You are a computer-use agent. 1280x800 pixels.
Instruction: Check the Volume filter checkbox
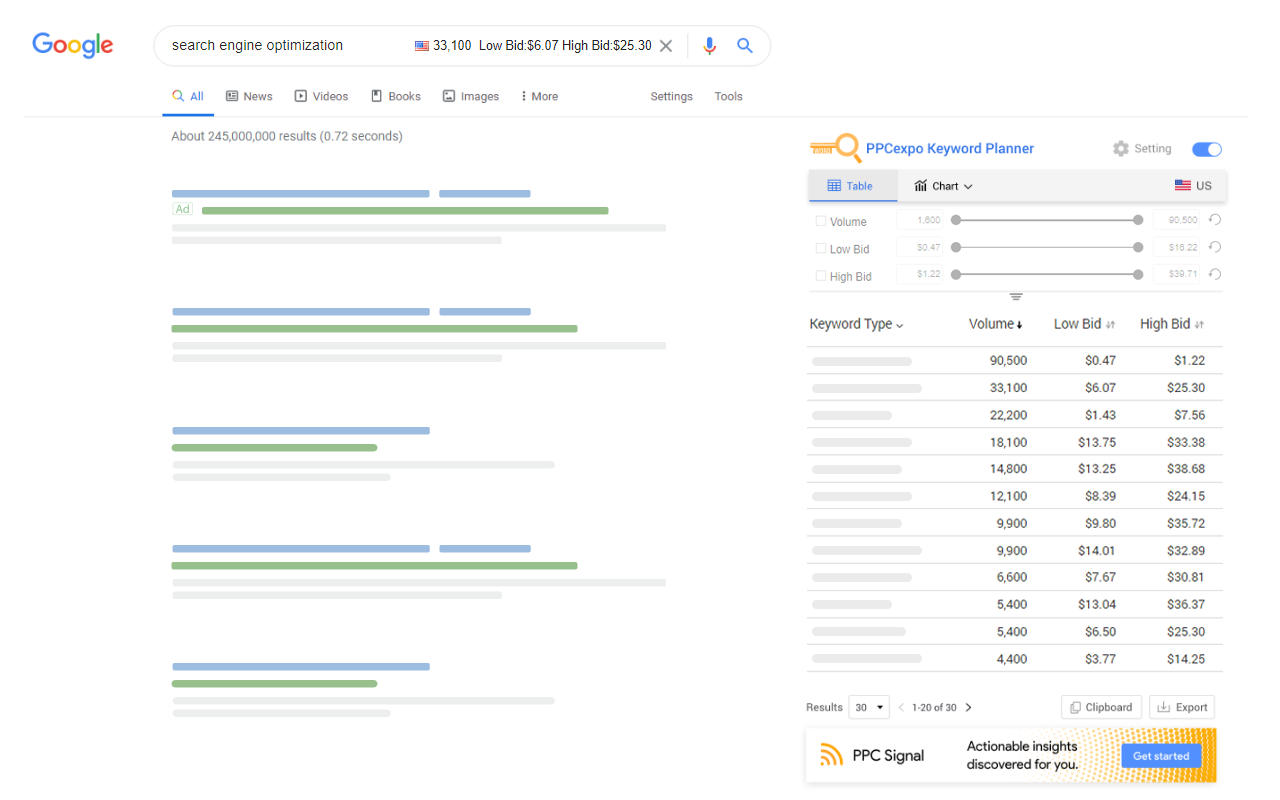click(821, 221)
